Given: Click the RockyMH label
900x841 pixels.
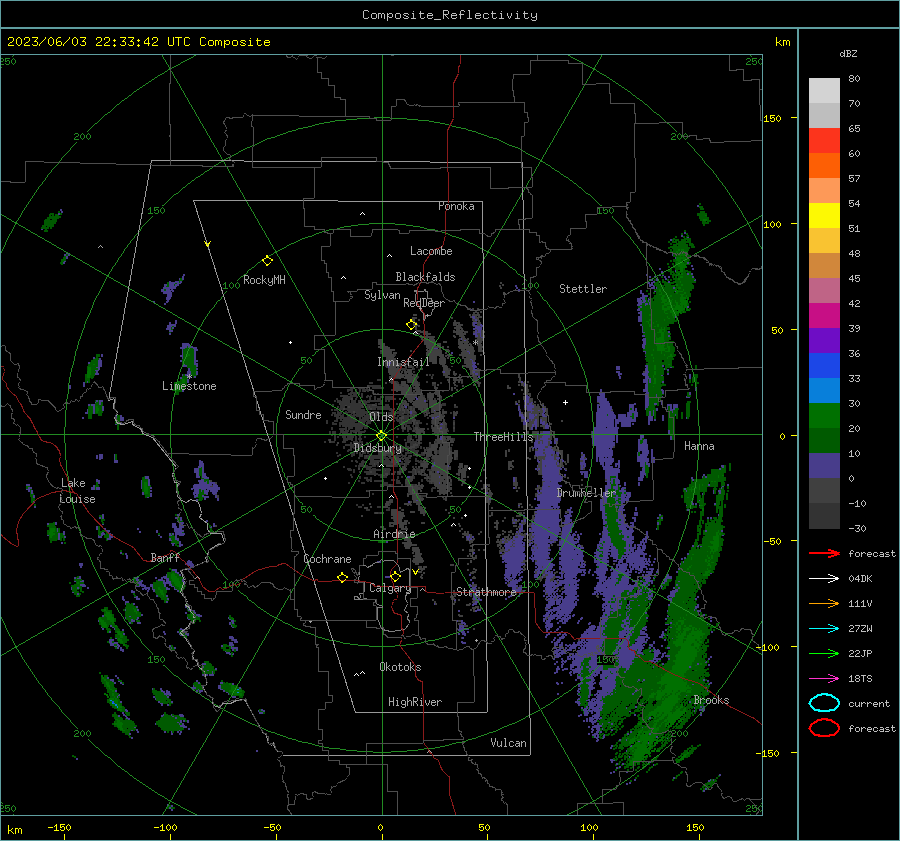Looking at the screenshot, I should 264,280.
